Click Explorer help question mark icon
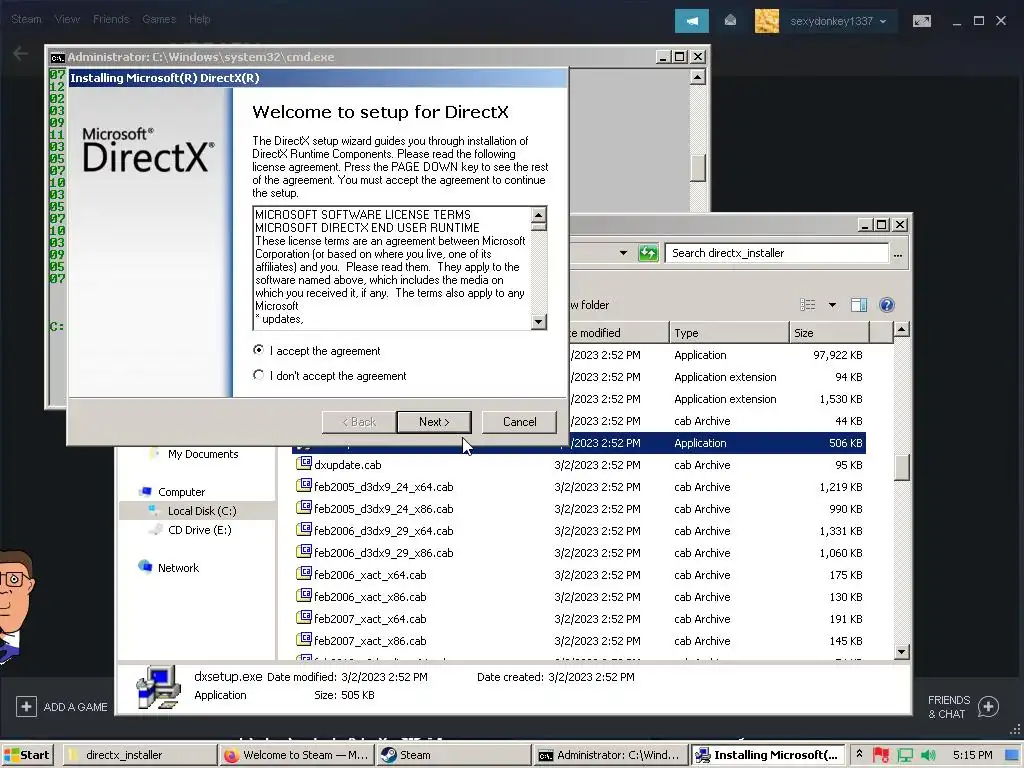Image resolution: width=1024 pixels, height=768 pixels. coord(886,305)
